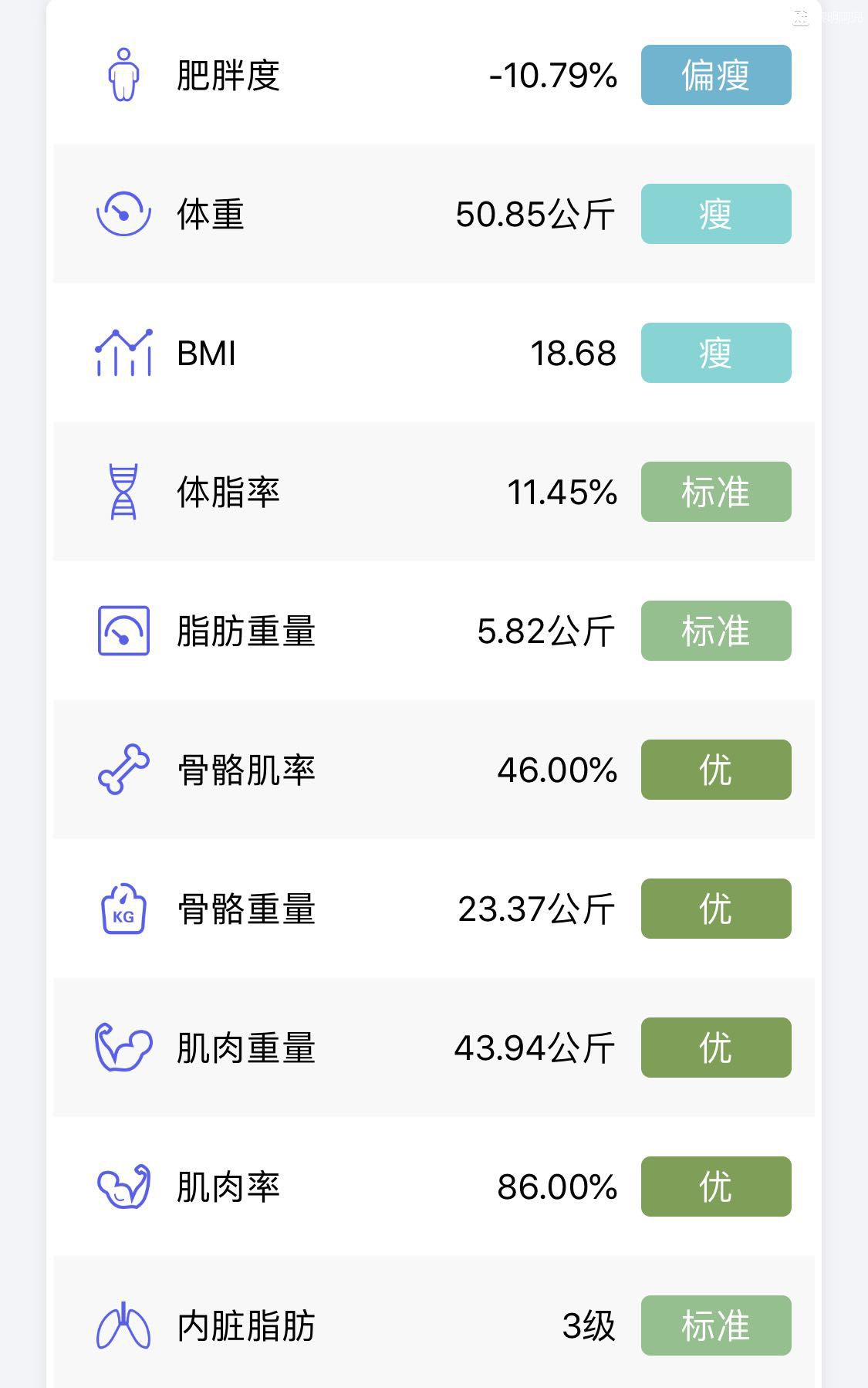This screenshot has width=868, height=1388.
Task: Click the 偏瘦 status badge for 肥胖度
Action: 715,75
